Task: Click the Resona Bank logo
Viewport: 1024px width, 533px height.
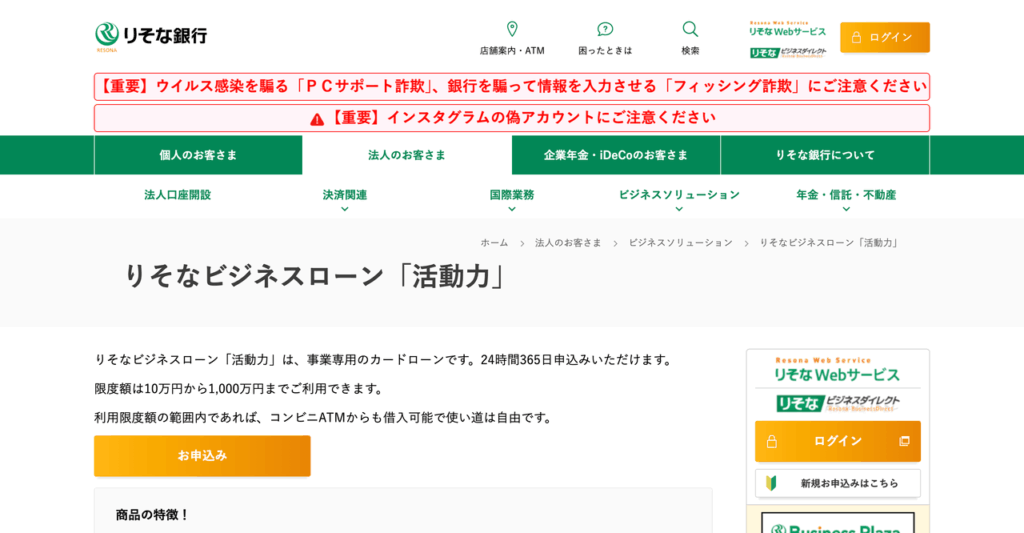Action: click(151, 36)
